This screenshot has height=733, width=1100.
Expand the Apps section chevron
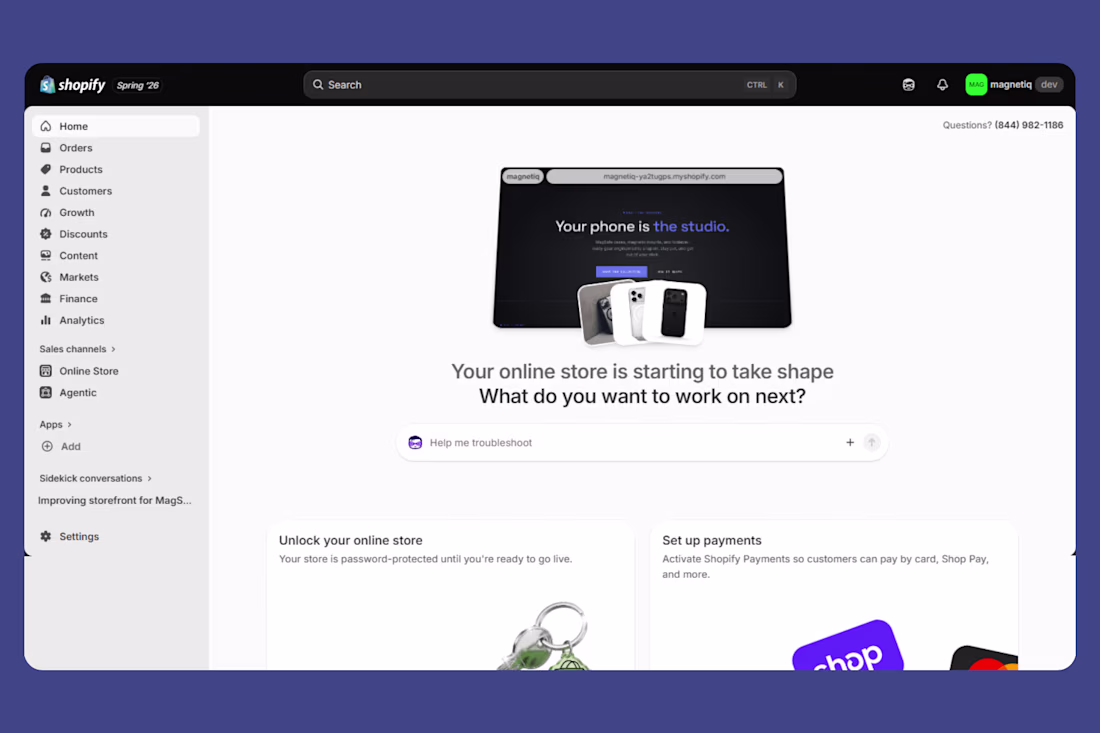(69, 424)
